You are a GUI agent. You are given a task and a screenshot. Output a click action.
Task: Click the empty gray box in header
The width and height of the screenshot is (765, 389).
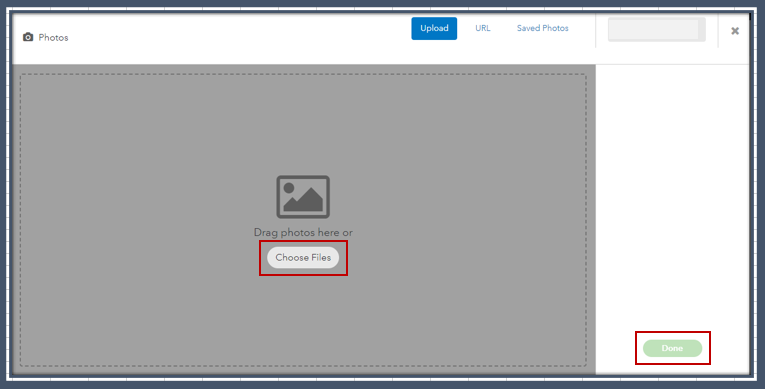(653, 29)
